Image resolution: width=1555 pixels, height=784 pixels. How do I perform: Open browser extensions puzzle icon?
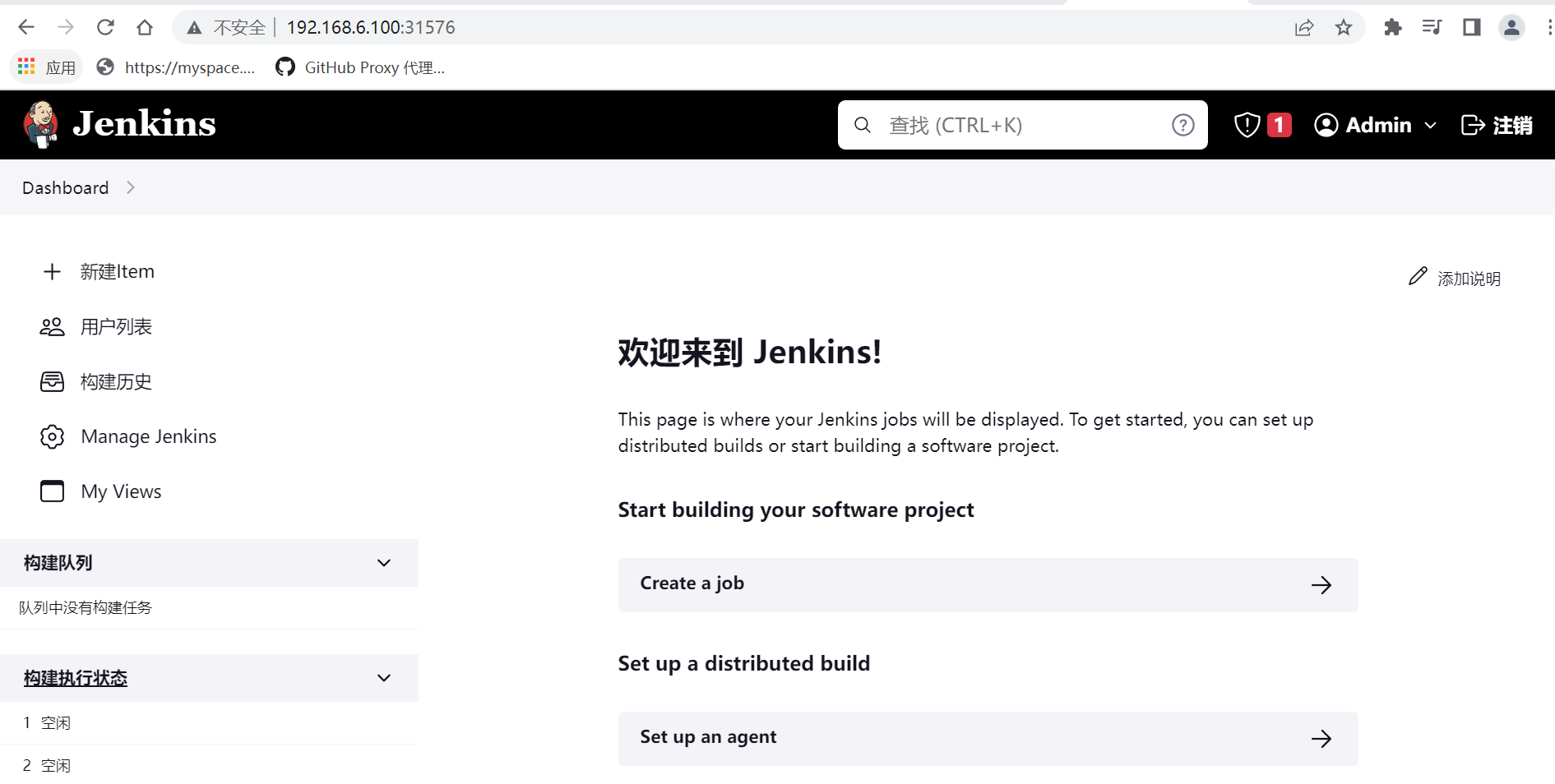pyautogui.click(x=1393, y=27)
